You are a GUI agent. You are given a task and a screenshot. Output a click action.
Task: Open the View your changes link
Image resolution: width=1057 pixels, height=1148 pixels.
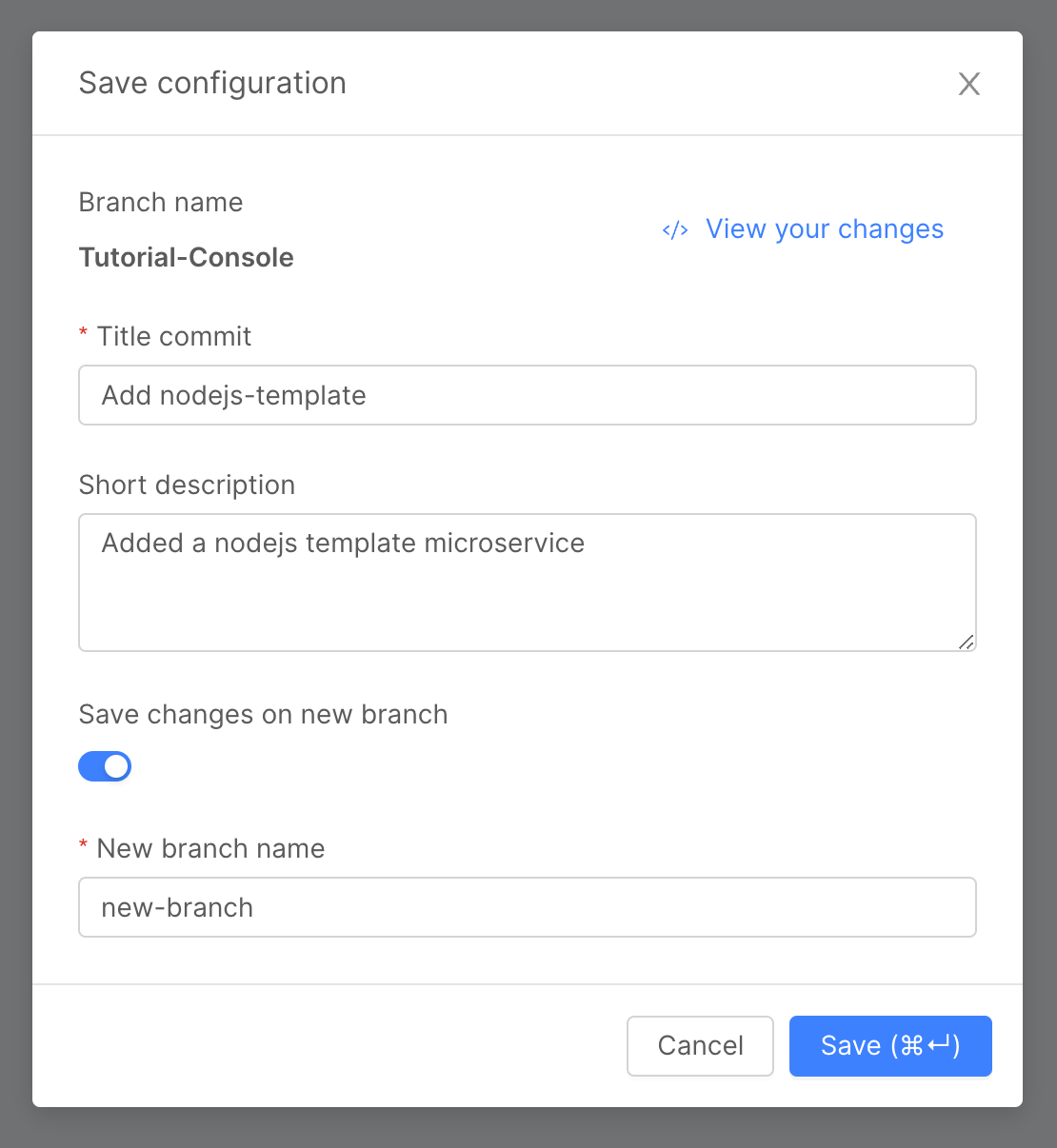pos(824,228)
